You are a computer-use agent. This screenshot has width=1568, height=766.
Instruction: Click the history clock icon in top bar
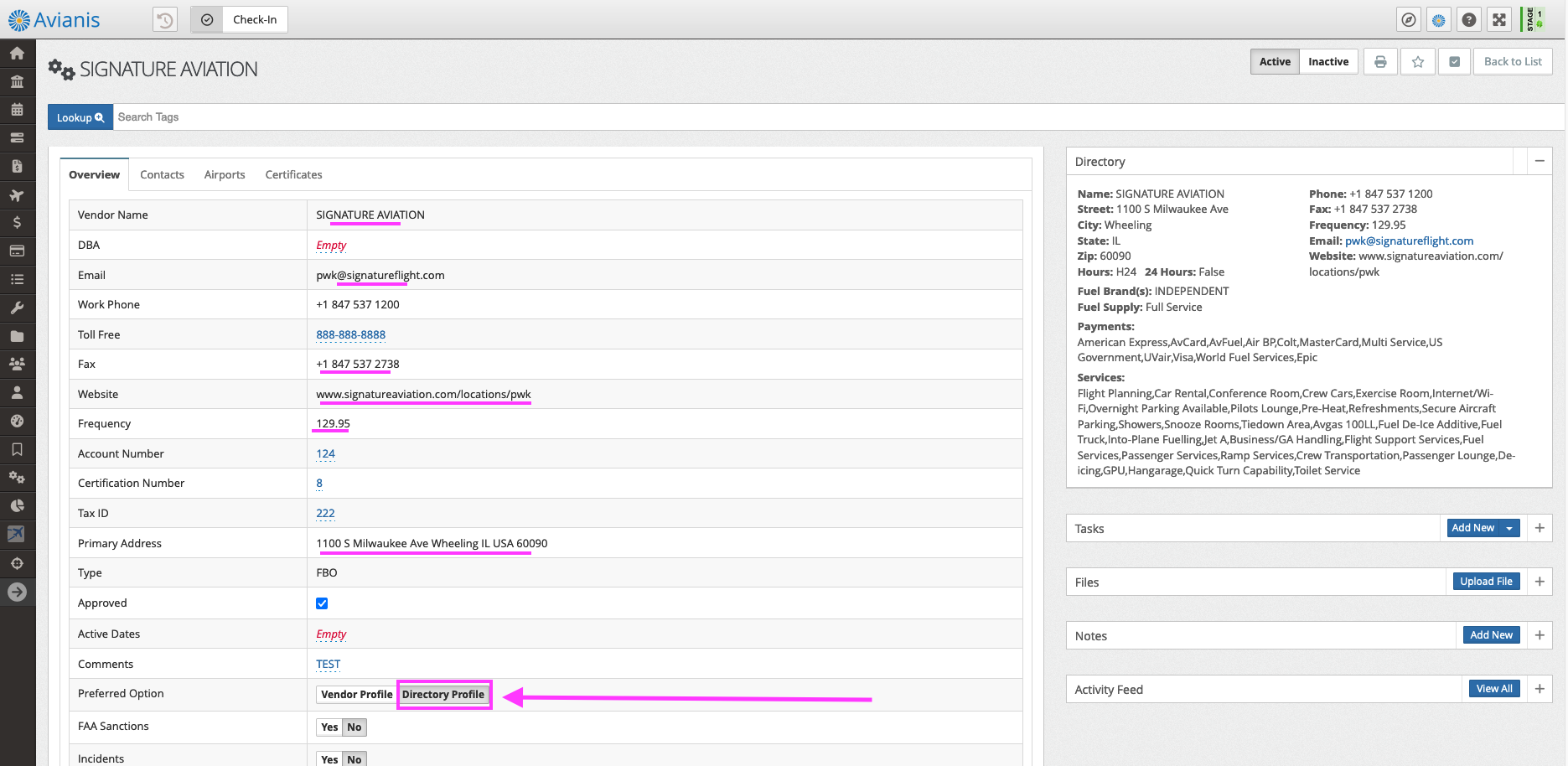pyautogui.click(x=165, y=19)
